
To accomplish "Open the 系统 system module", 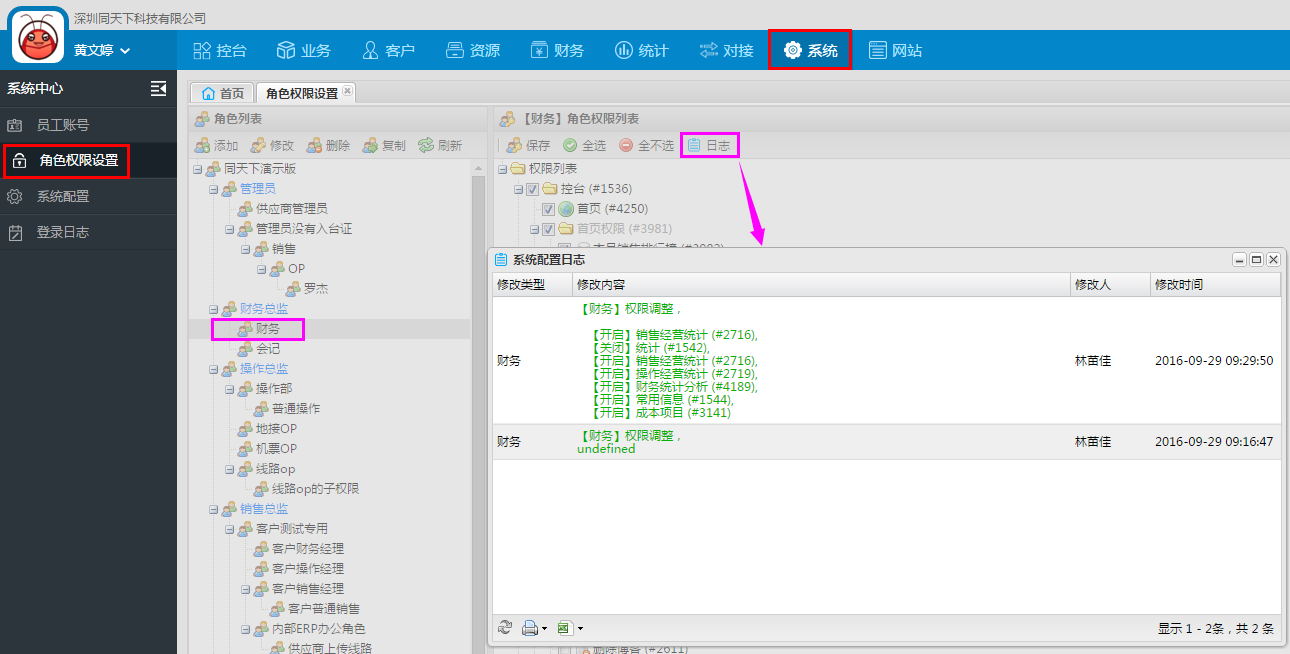I will click(x=810, y=50).
